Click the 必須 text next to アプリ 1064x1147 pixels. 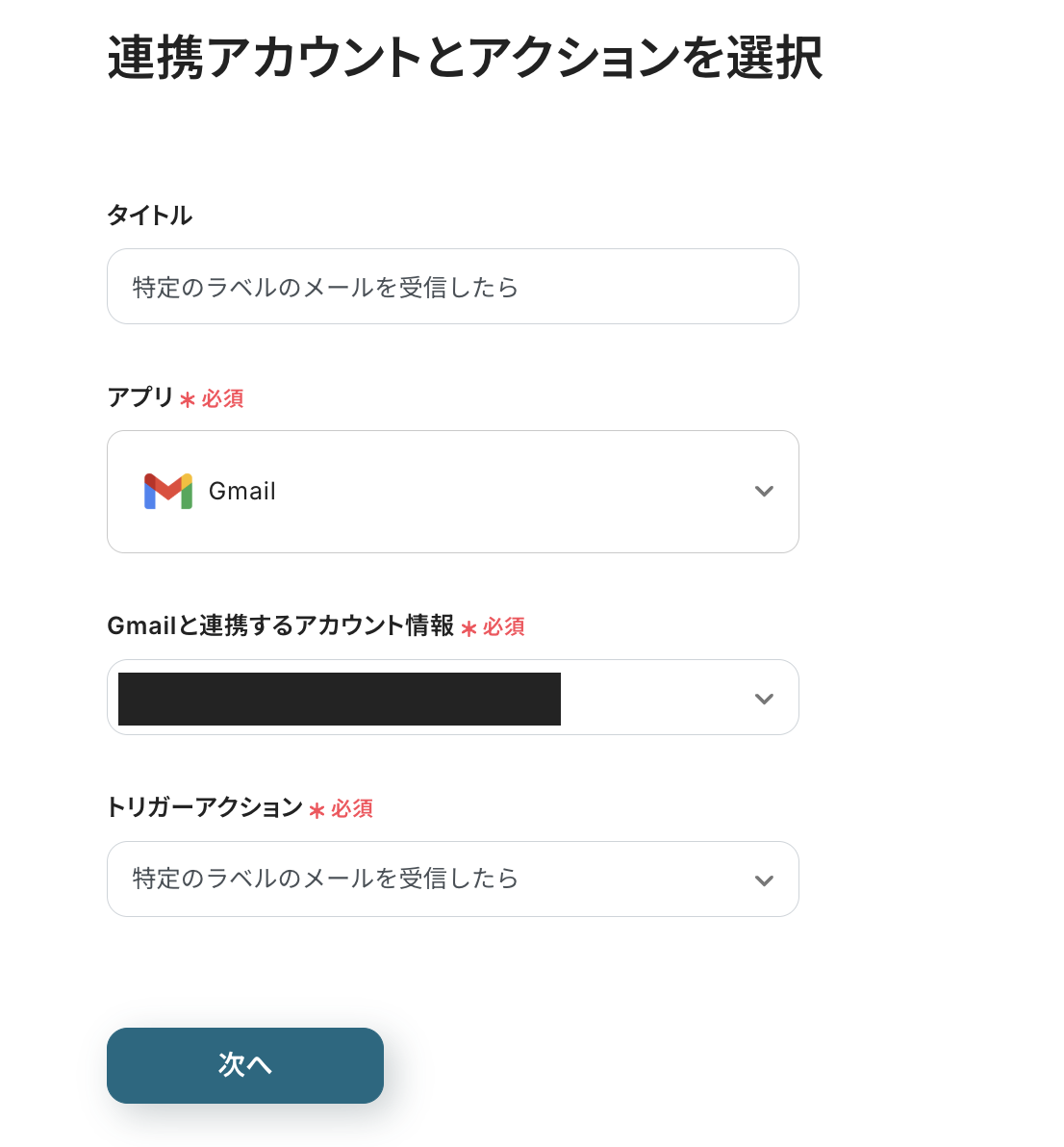pyautogui.click(x=223, y=399)
